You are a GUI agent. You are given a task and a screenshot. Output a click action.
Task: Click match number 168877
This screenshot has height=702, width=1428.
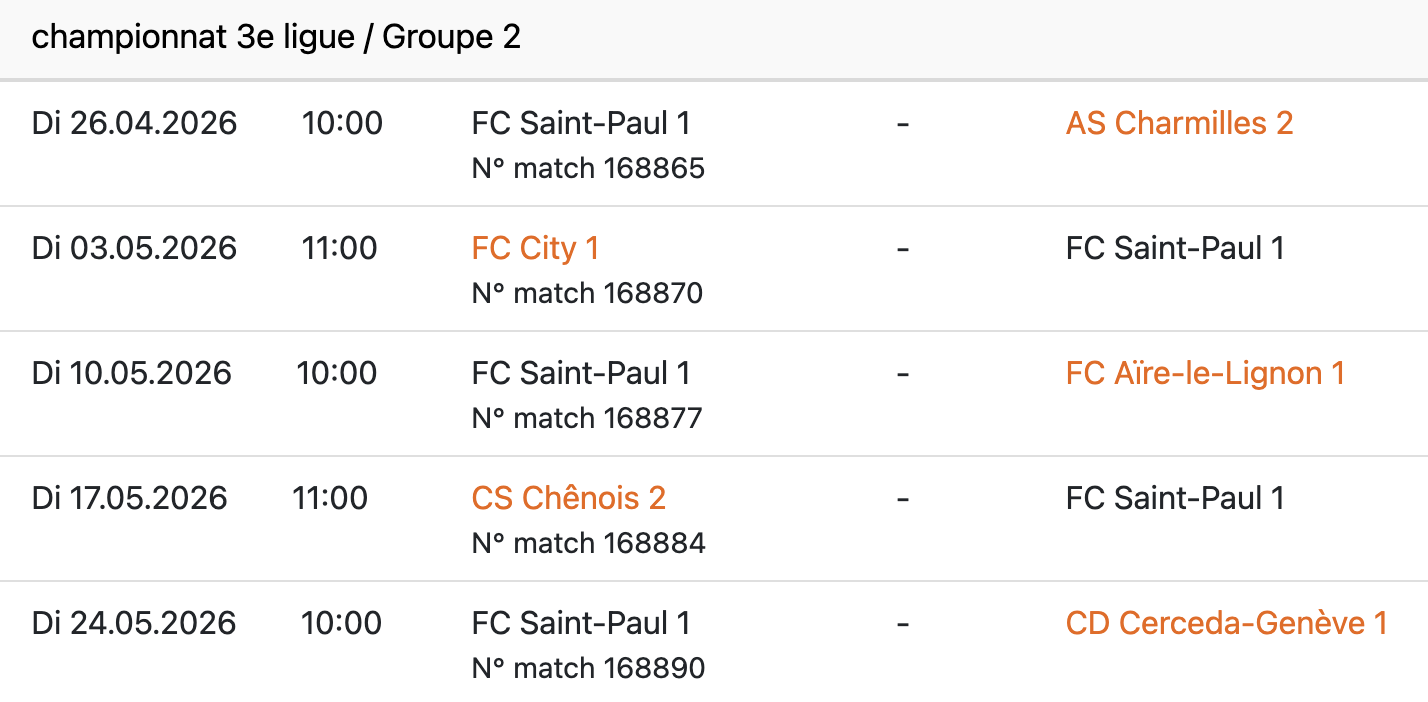(x=587, y=418)
